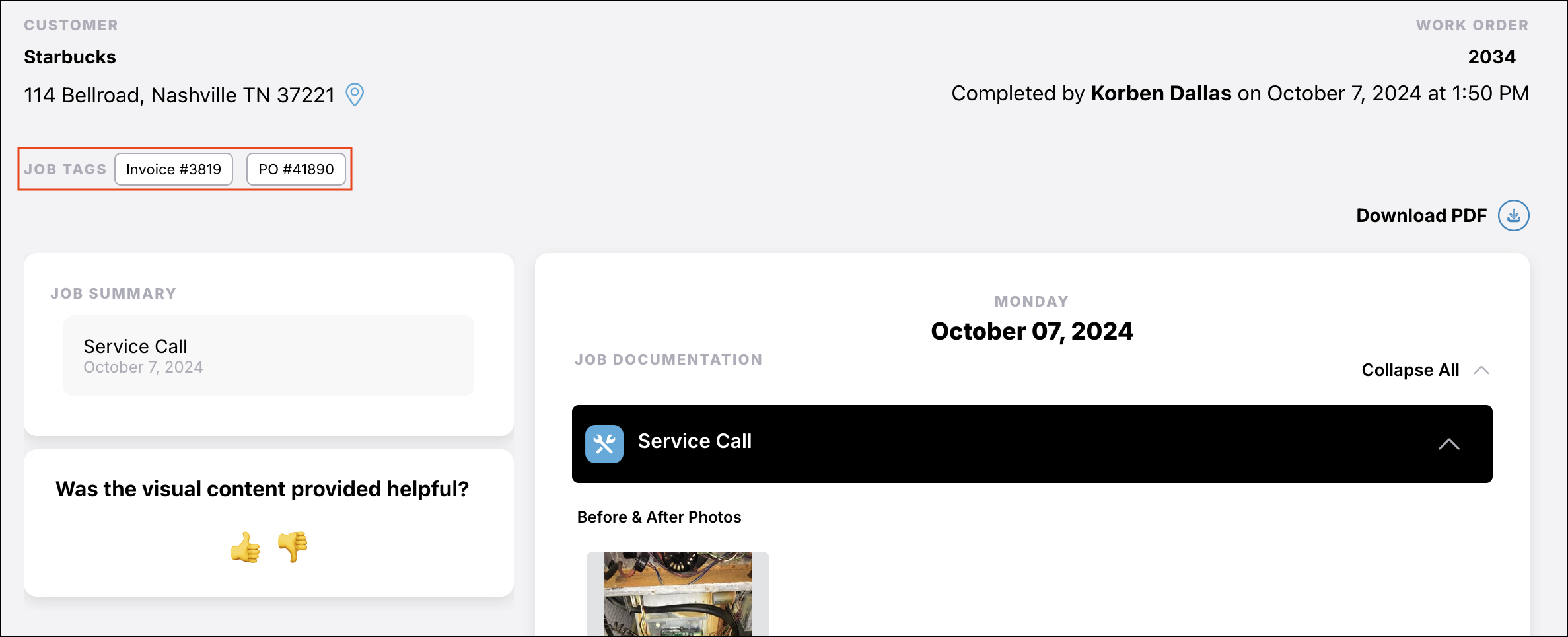Viewport: 1568px width, 637px height.
Task: Click the Korben Dallas name
Action: [1160, 93]
